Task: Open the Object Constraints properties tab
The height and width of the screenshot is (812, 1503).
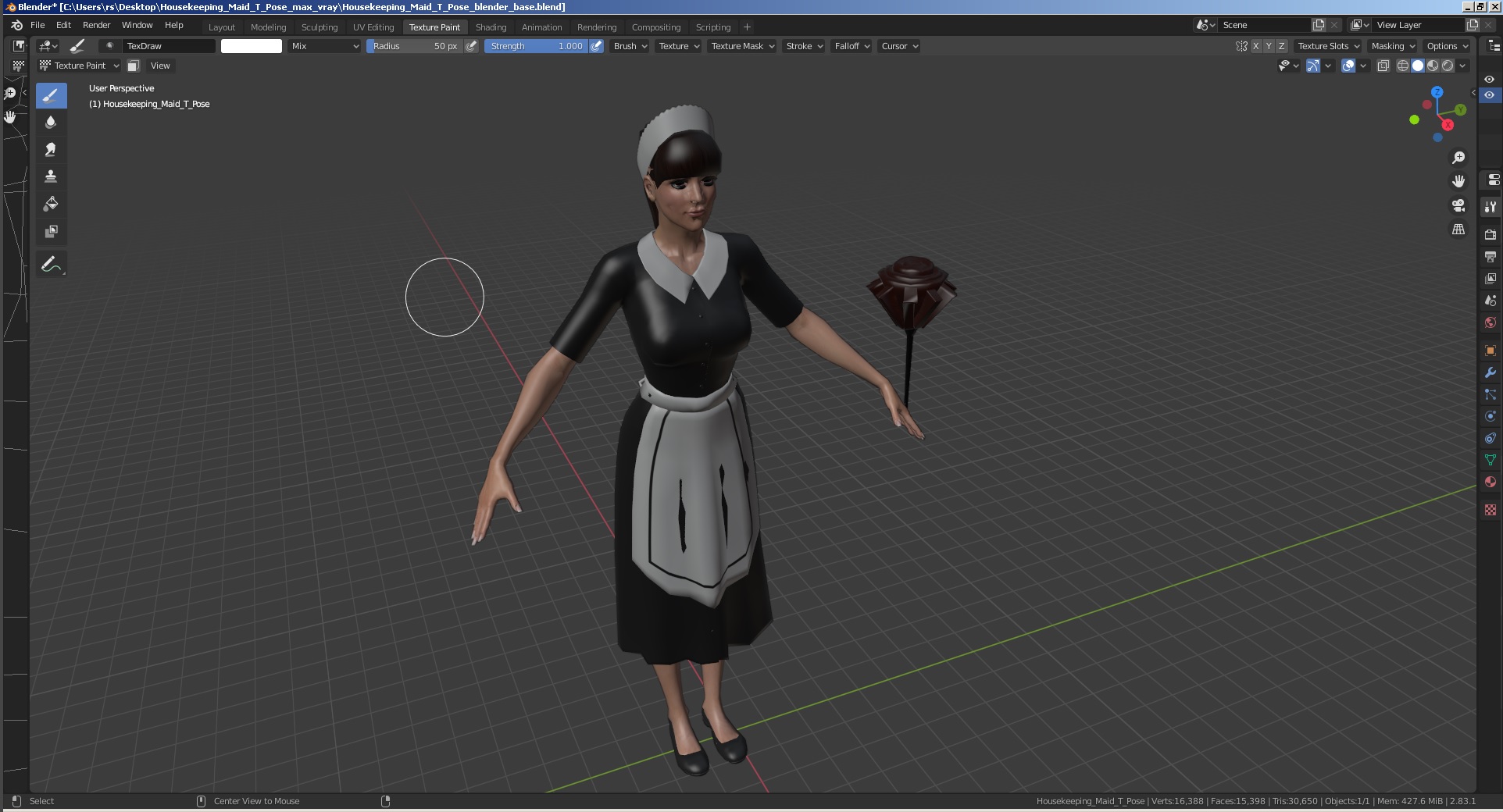Action: tap(1491, 438)
